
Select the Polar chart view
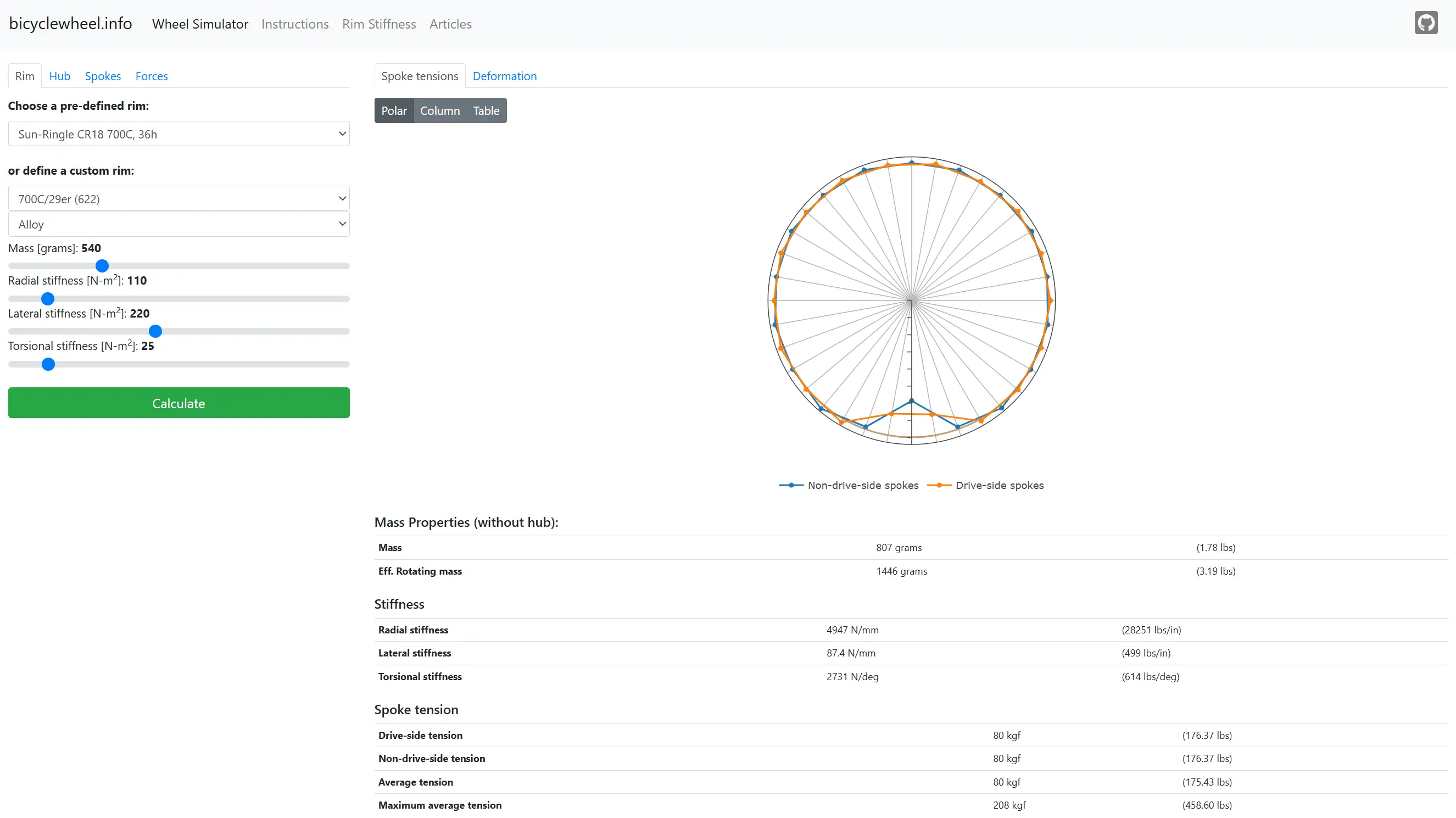(393, 111)
